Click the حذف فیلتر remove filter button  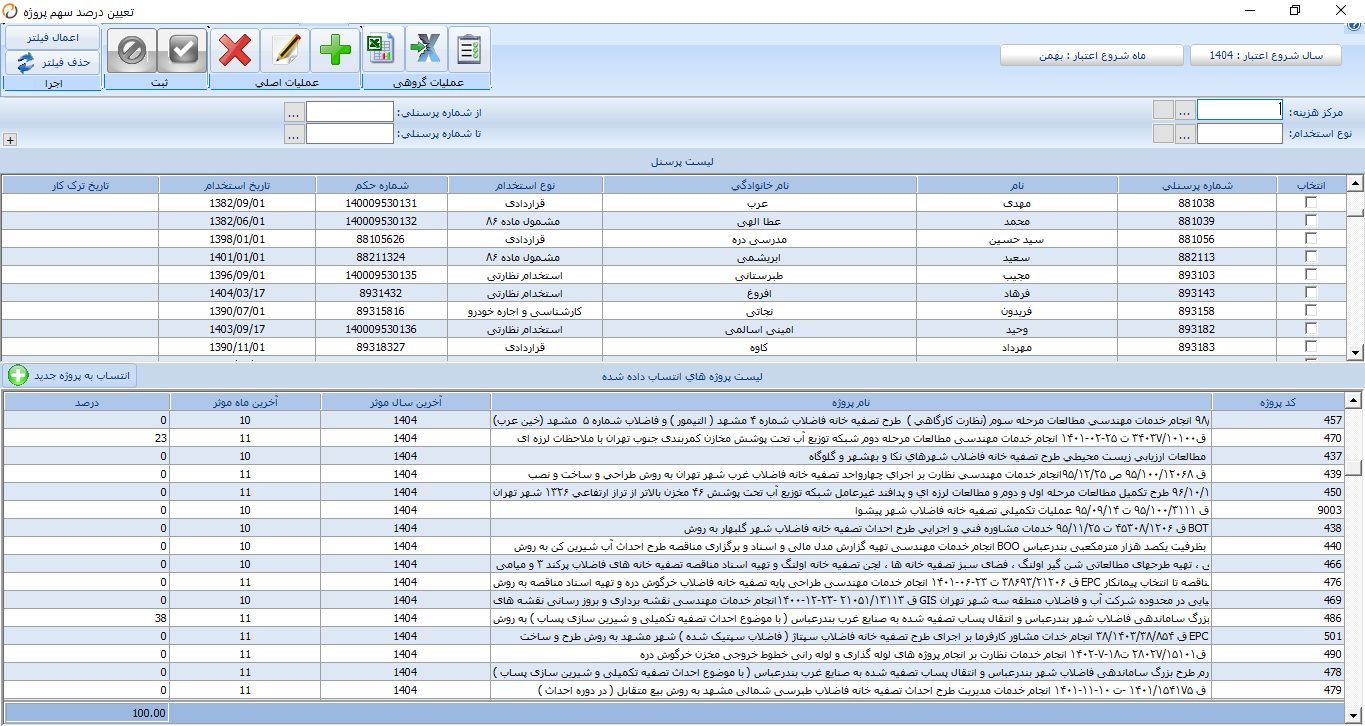click(x=53, y=62)
